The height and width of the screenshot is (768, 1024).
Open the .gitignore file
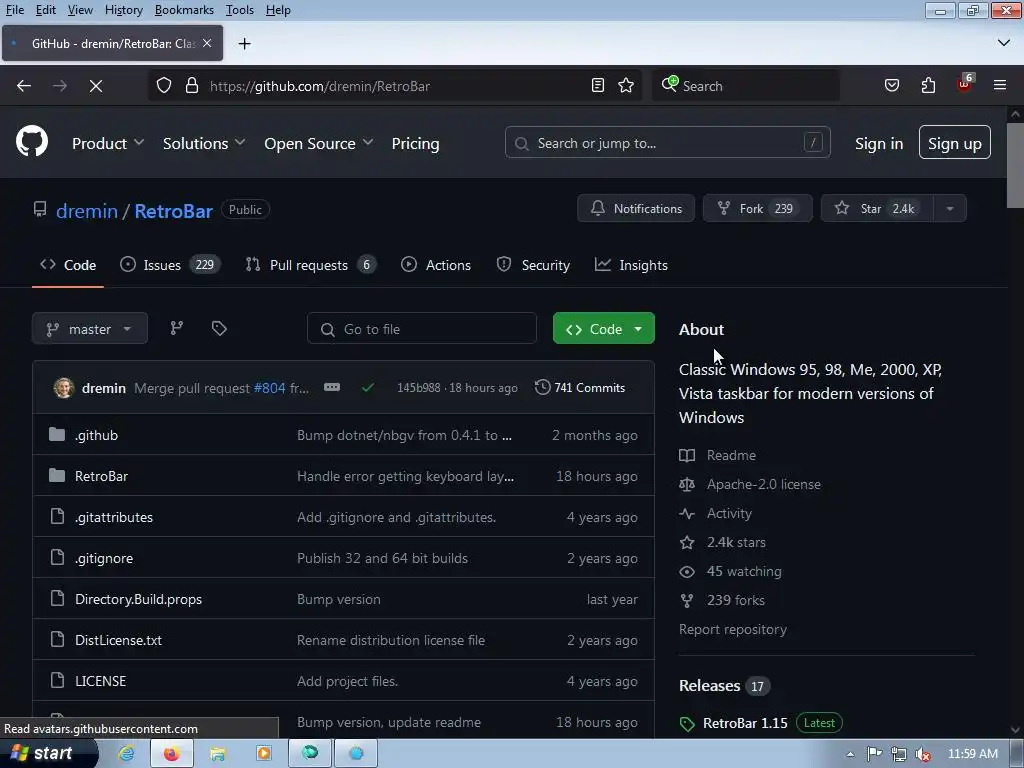click(x=104, y=558)
